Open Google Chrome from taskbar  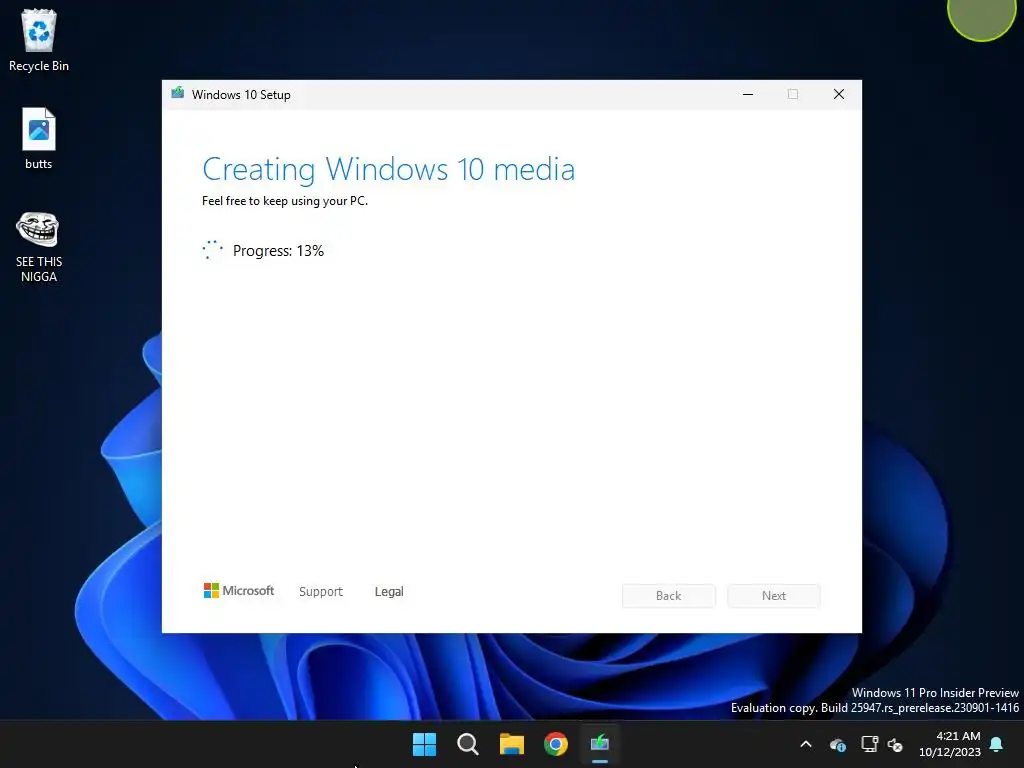pos(556,744)
